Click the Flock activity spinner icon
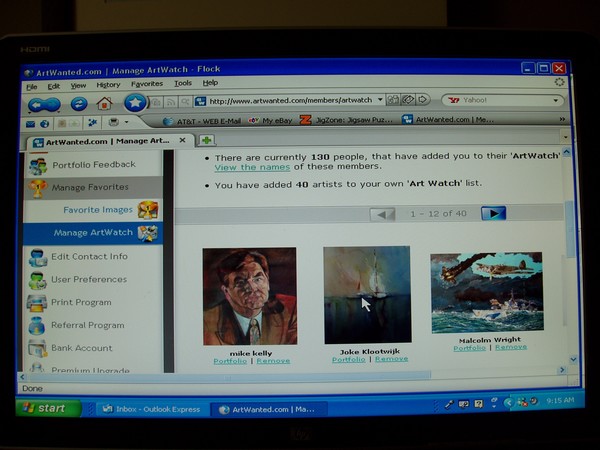The height and width of the screenshot is (450, 600). pos(559,82)
